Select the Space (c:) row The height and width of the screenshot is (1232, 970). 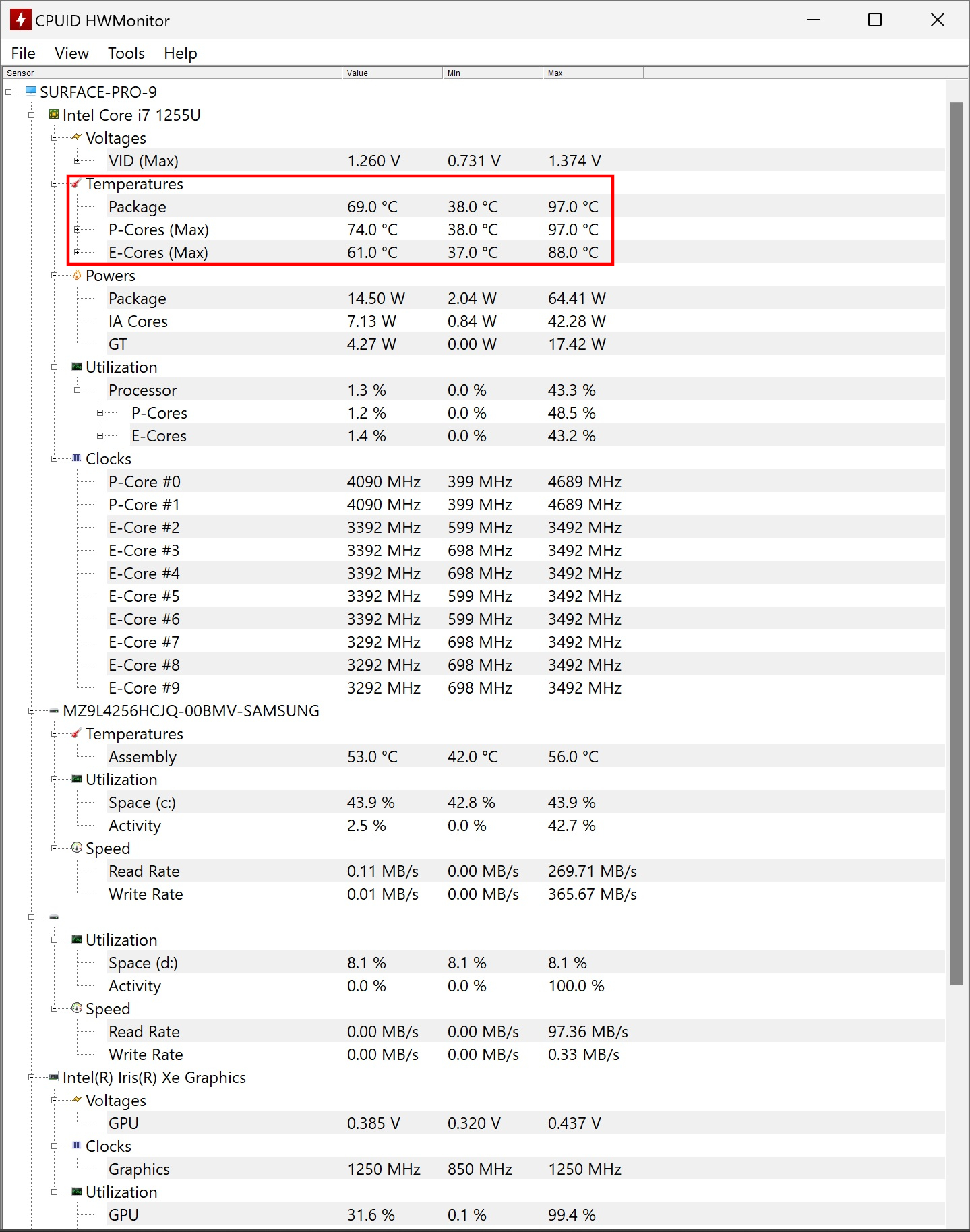(526, 802)
